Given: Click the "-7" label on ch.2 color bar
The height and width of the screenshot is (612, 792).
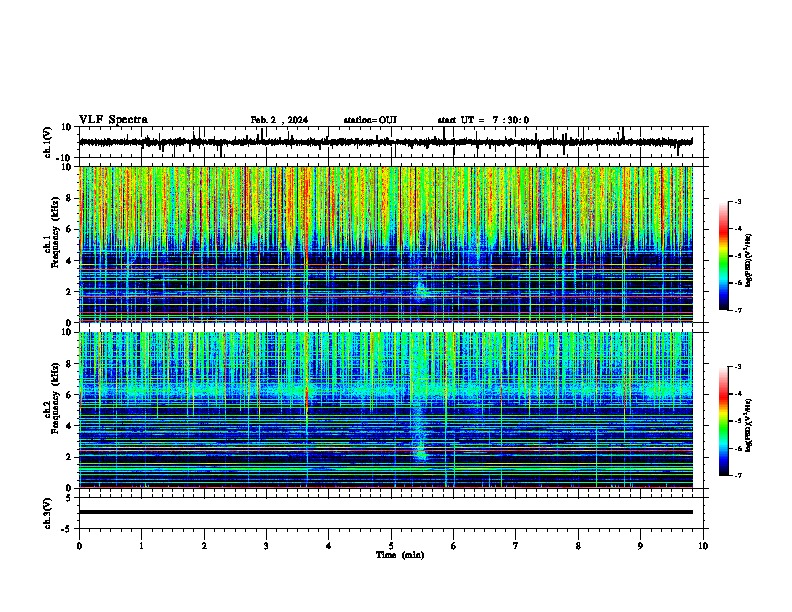Looking at the screenshot, I should (x=737, y=475).
